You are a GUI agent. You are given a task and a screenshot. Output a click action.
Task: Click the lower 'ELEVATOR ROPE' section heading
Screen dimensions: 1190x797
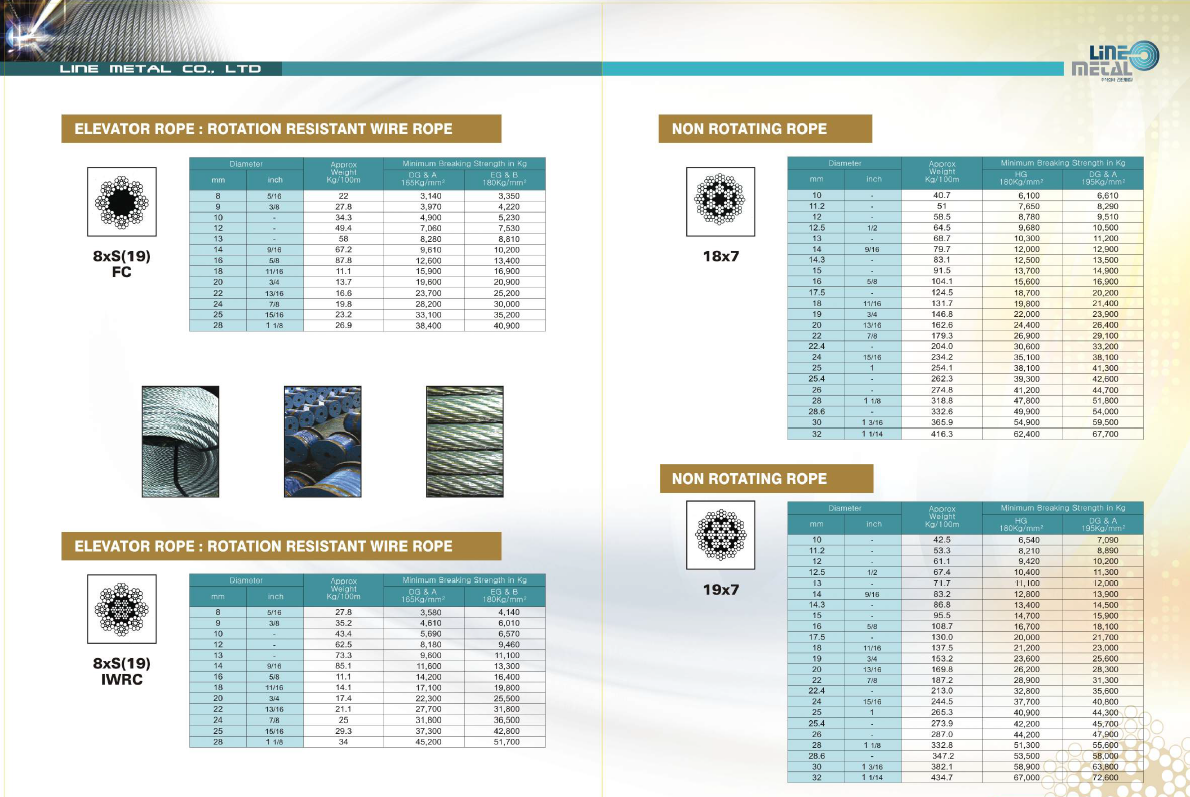(x=264, y=547)
